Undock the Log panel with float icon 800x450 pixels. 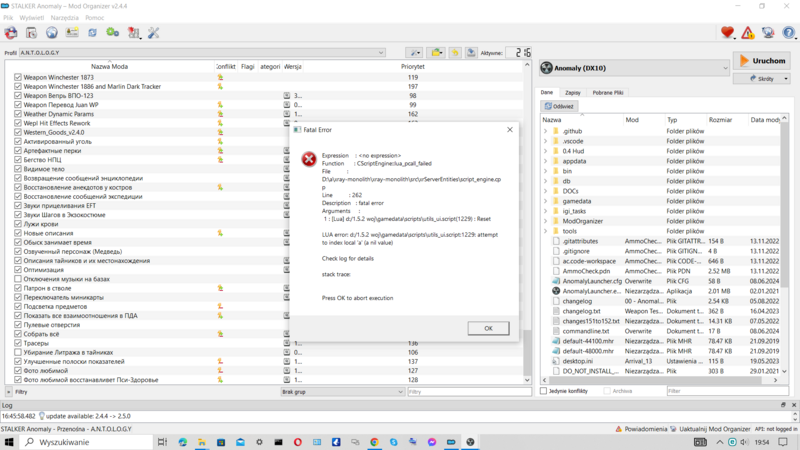pyautogui.click(x=783, y=405)
